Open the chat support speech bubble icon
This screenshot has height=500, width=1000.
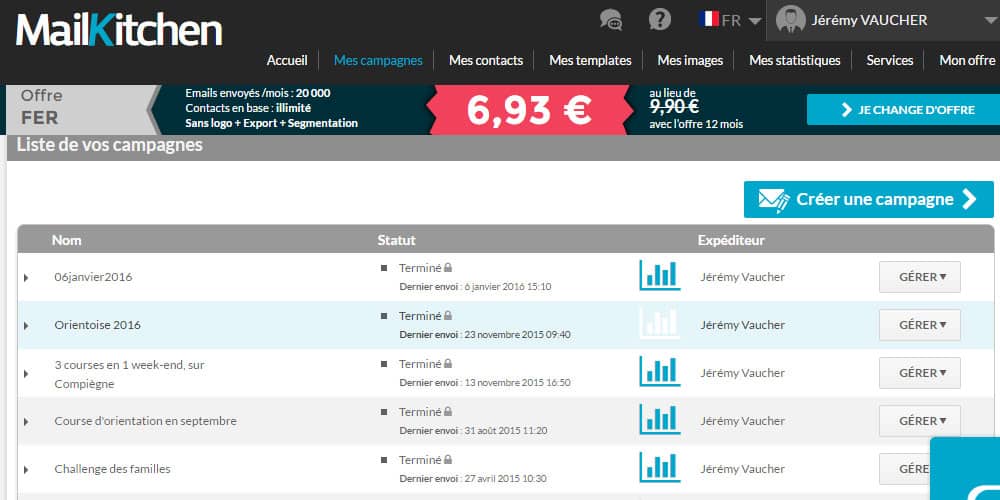[x=611, y=20]
